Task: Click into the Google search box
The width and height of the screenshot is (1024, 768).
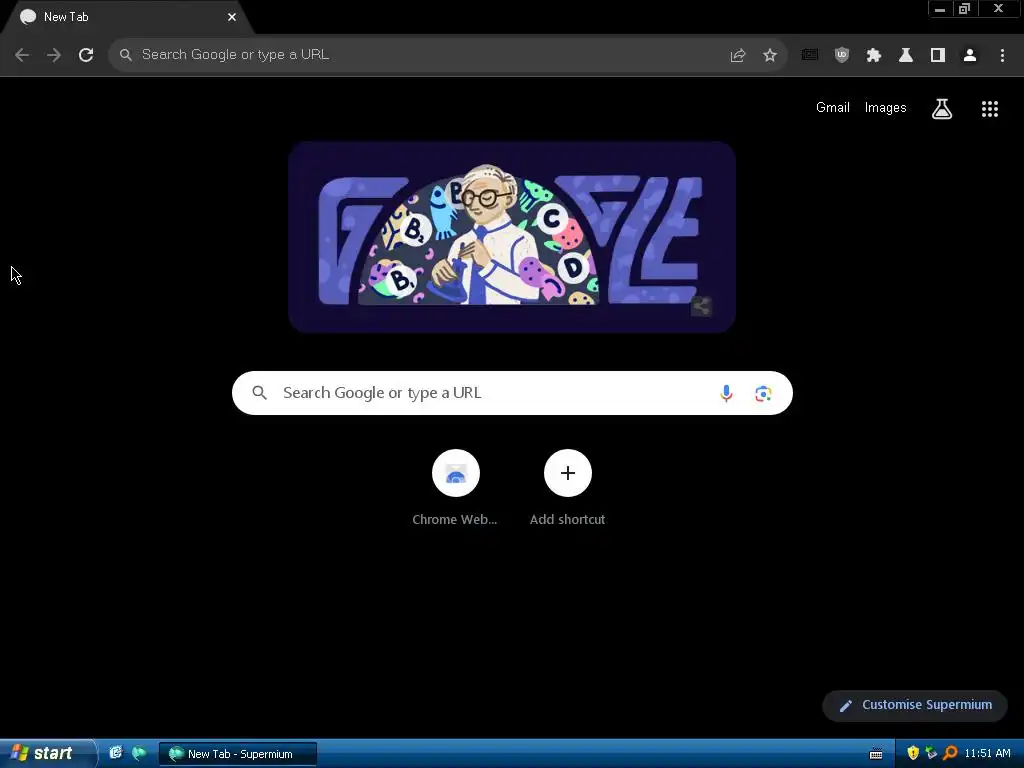Action: coord(512,392)
